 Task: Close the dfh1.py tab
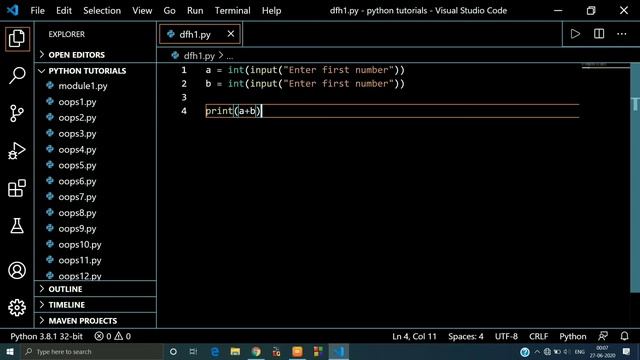tap(231, 34)
